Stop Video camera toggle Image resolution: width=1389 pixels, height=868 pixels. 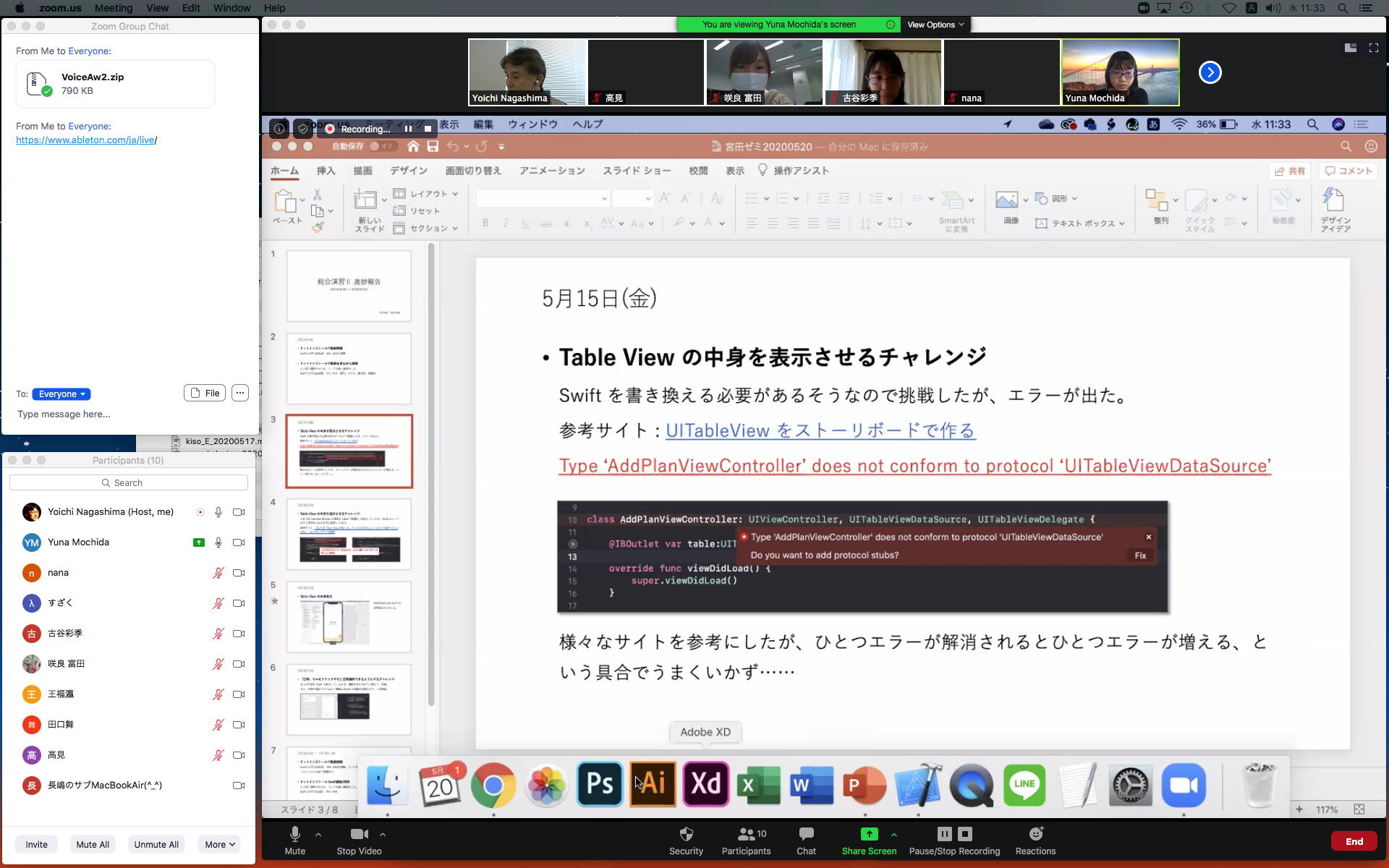(359, 834)
